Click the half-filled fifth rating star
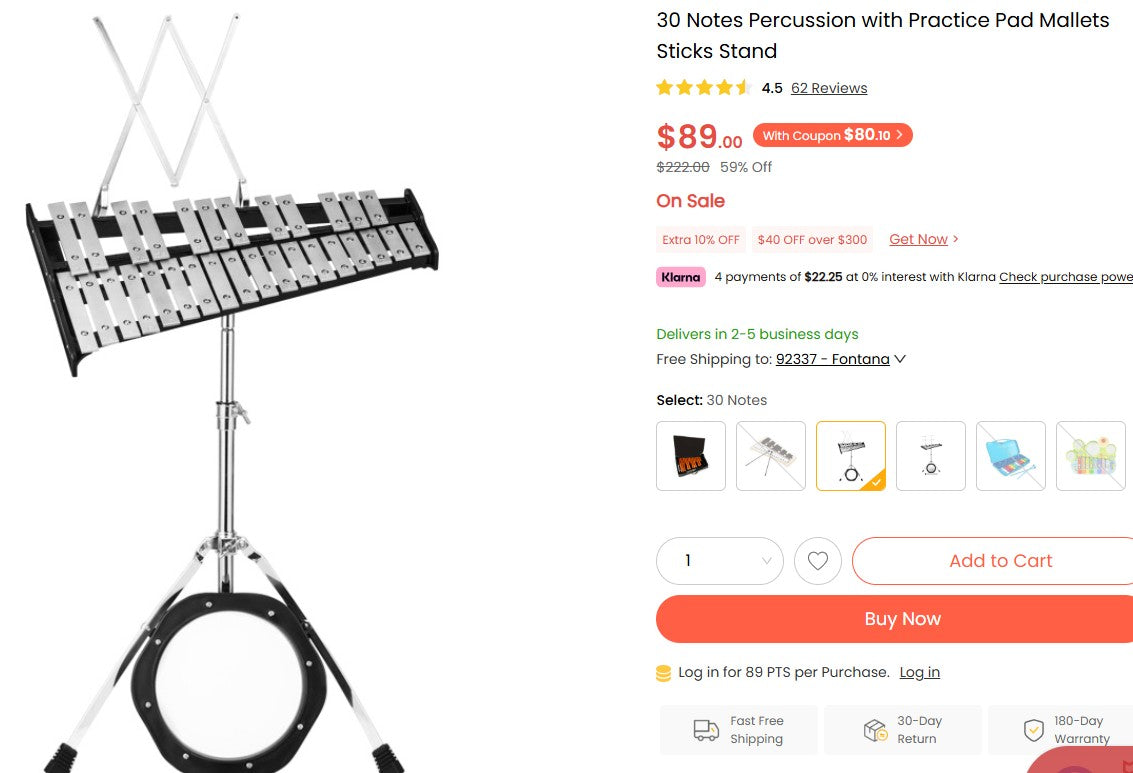Viewport: 1133px width, 773px height. click(x=741, y=88)
